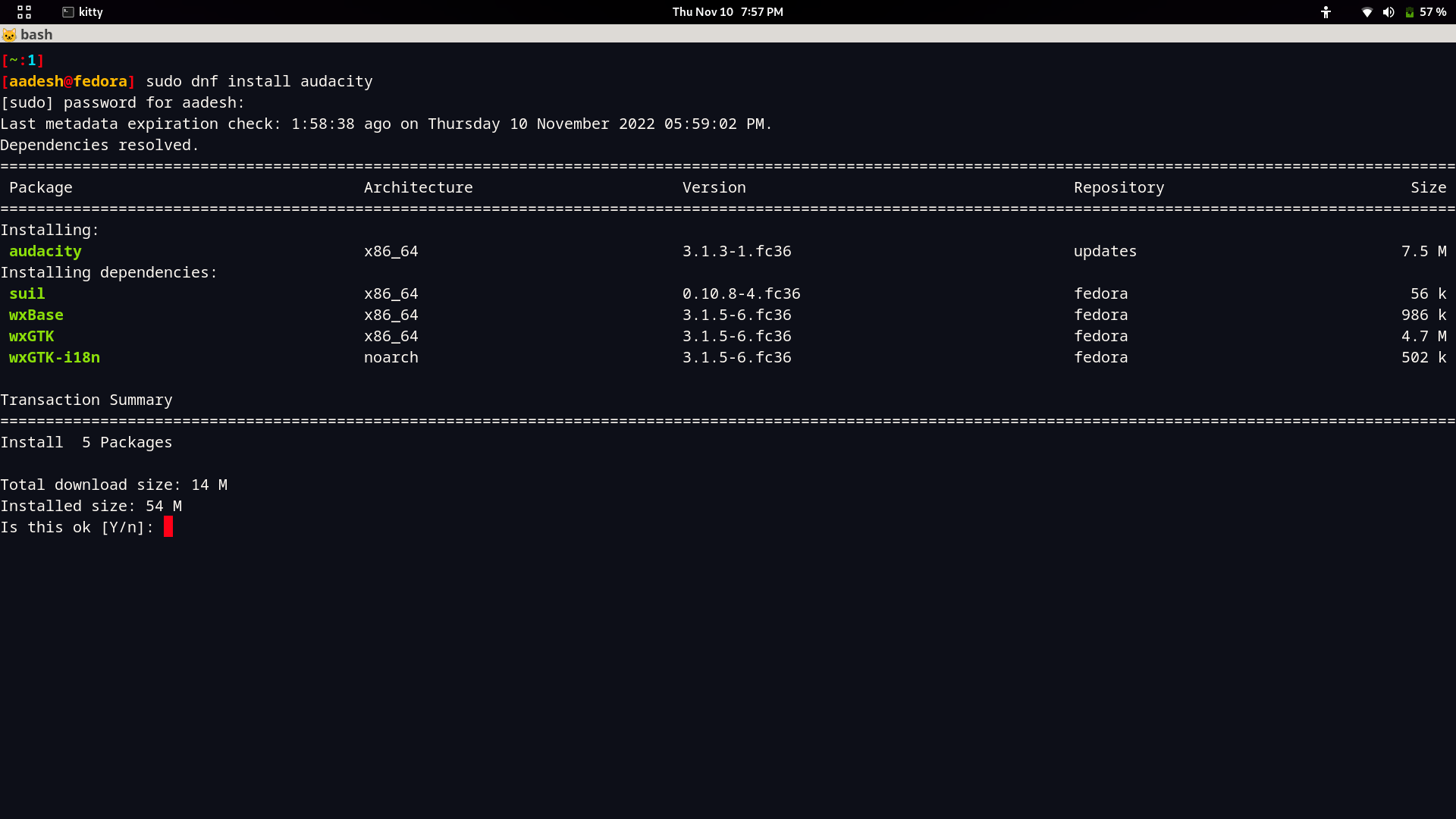Click the Transaction Summary heading
1456x819 pixels.
[86, 400]
